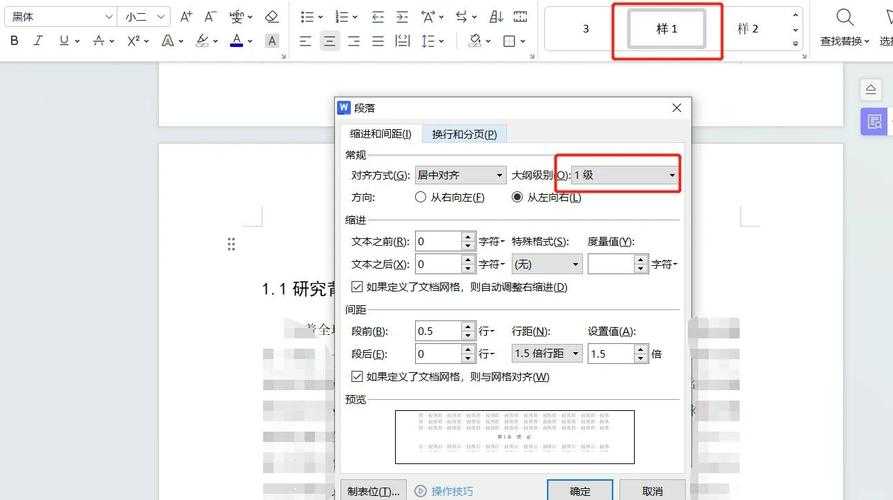Viewport: 893px width, 500px height.
Task: Decrease paragraph indent
Action: point(378,17)
